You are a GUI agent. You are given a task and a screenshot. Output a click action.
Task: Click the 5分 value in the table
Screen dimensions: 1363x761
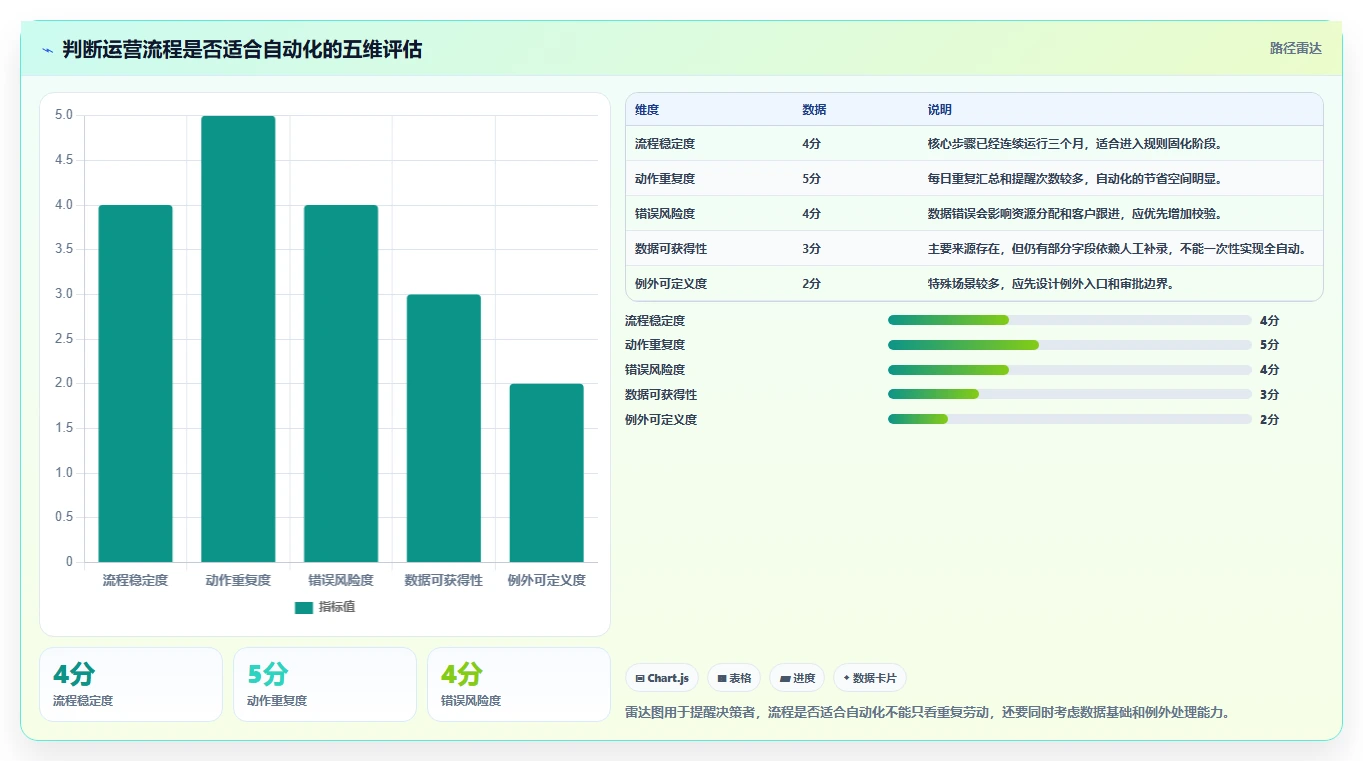(x=811, y=179)
